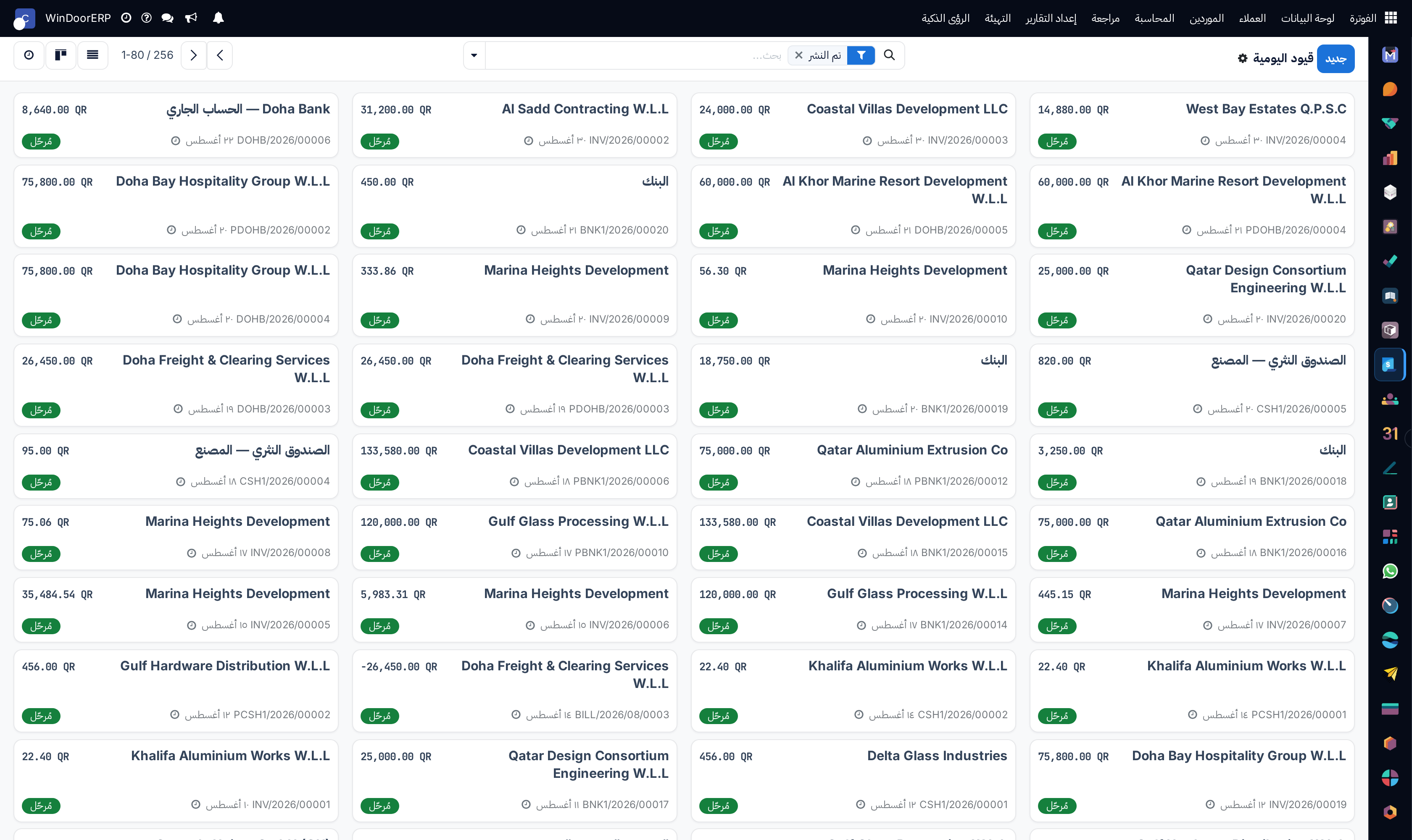Switch to list view
This screenshot has width=1412, height=840.
pyautogui.click(x=92, y=55)
